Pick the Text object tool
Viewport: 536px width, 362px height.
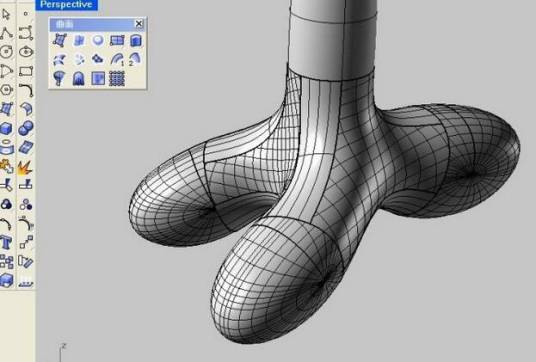[x=6, y=242]
